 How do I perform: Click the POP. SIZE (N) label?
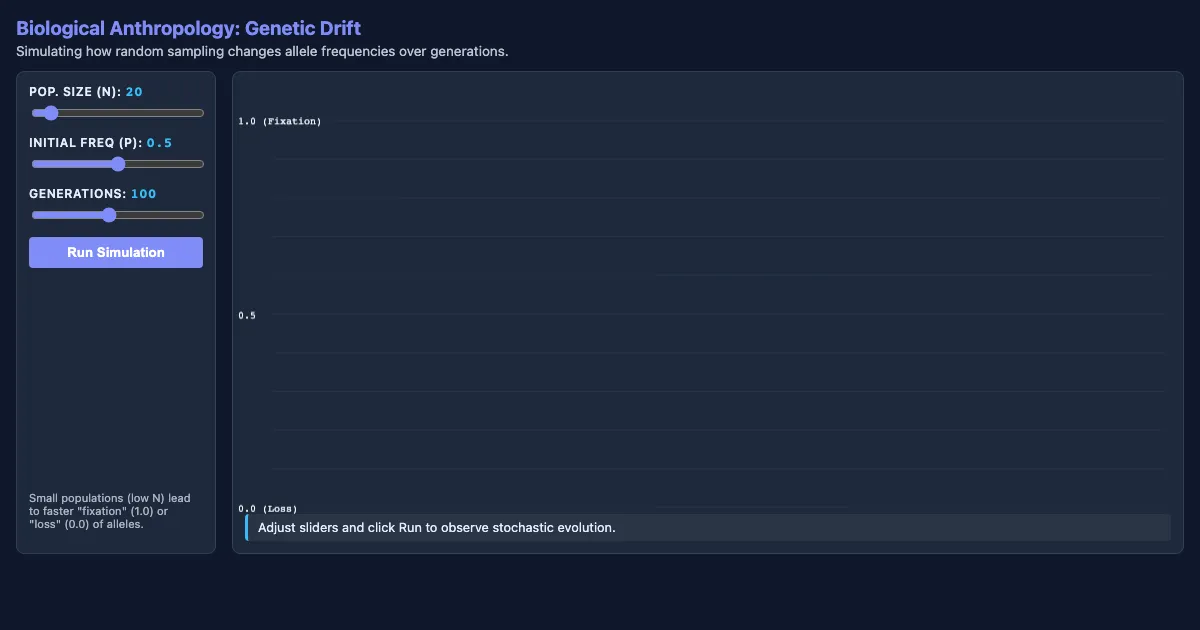point(75,92)
